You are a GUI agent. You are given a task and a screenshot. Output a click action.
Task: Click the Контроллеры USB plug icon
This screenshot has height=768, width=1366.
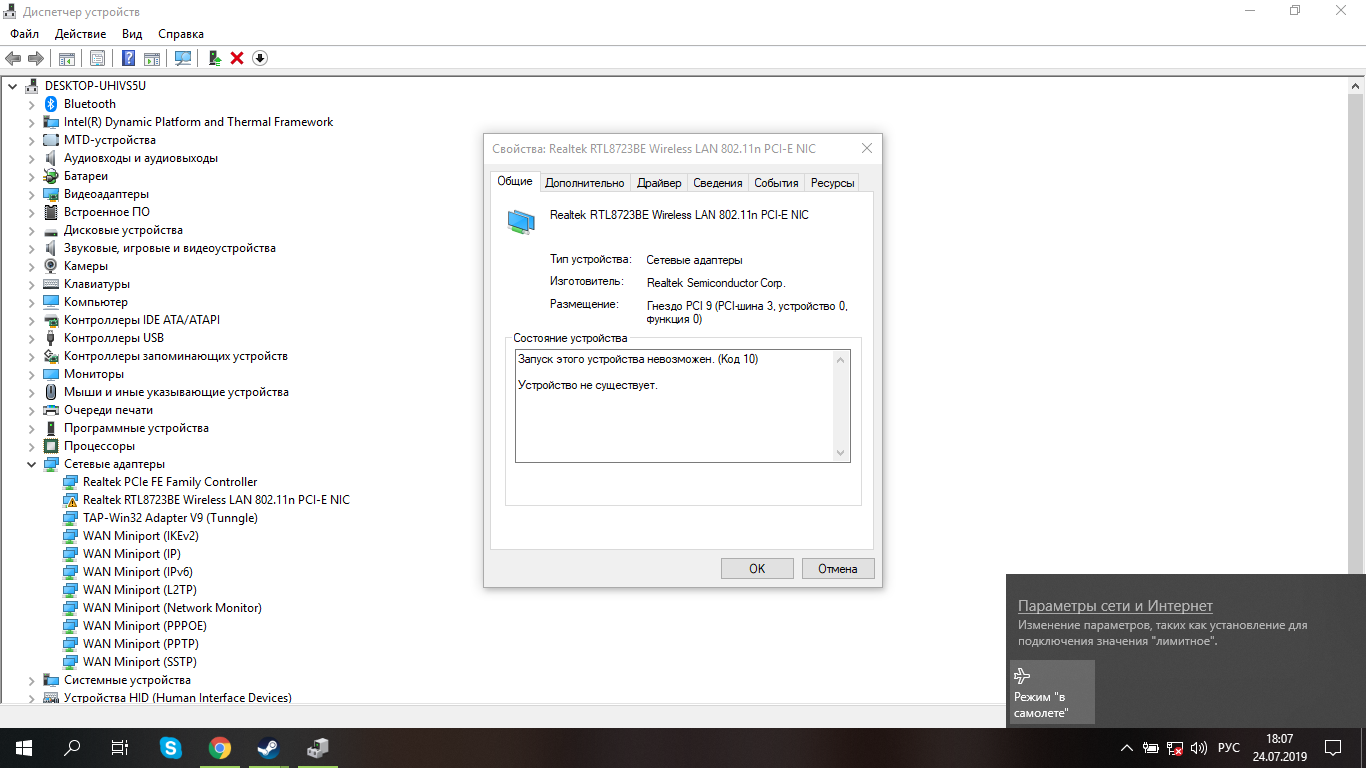coord(51,338)
